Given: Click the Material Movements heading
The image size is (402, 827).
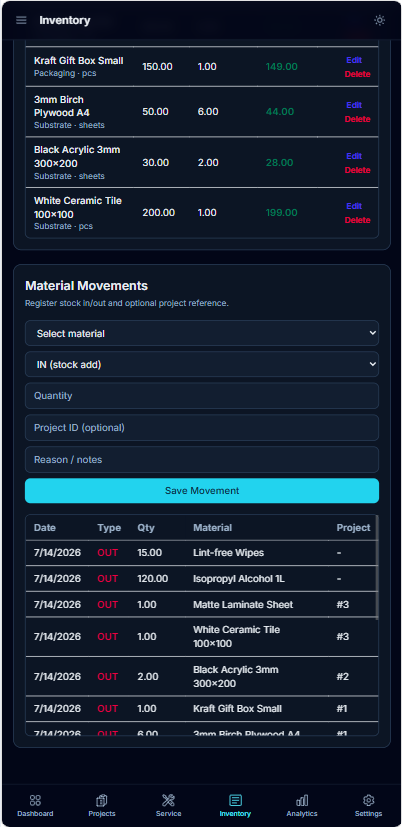Looking at the screenshot, I should tap(87, 286).
